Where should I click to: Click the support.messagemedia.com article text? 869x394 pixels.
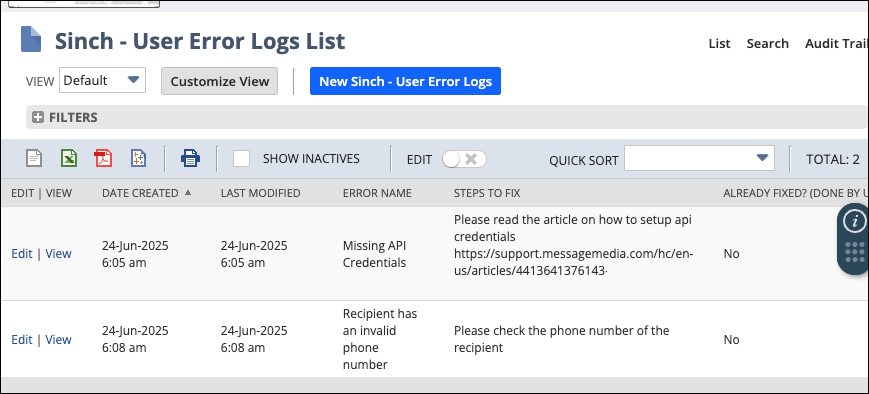click(x=574, y=262)
